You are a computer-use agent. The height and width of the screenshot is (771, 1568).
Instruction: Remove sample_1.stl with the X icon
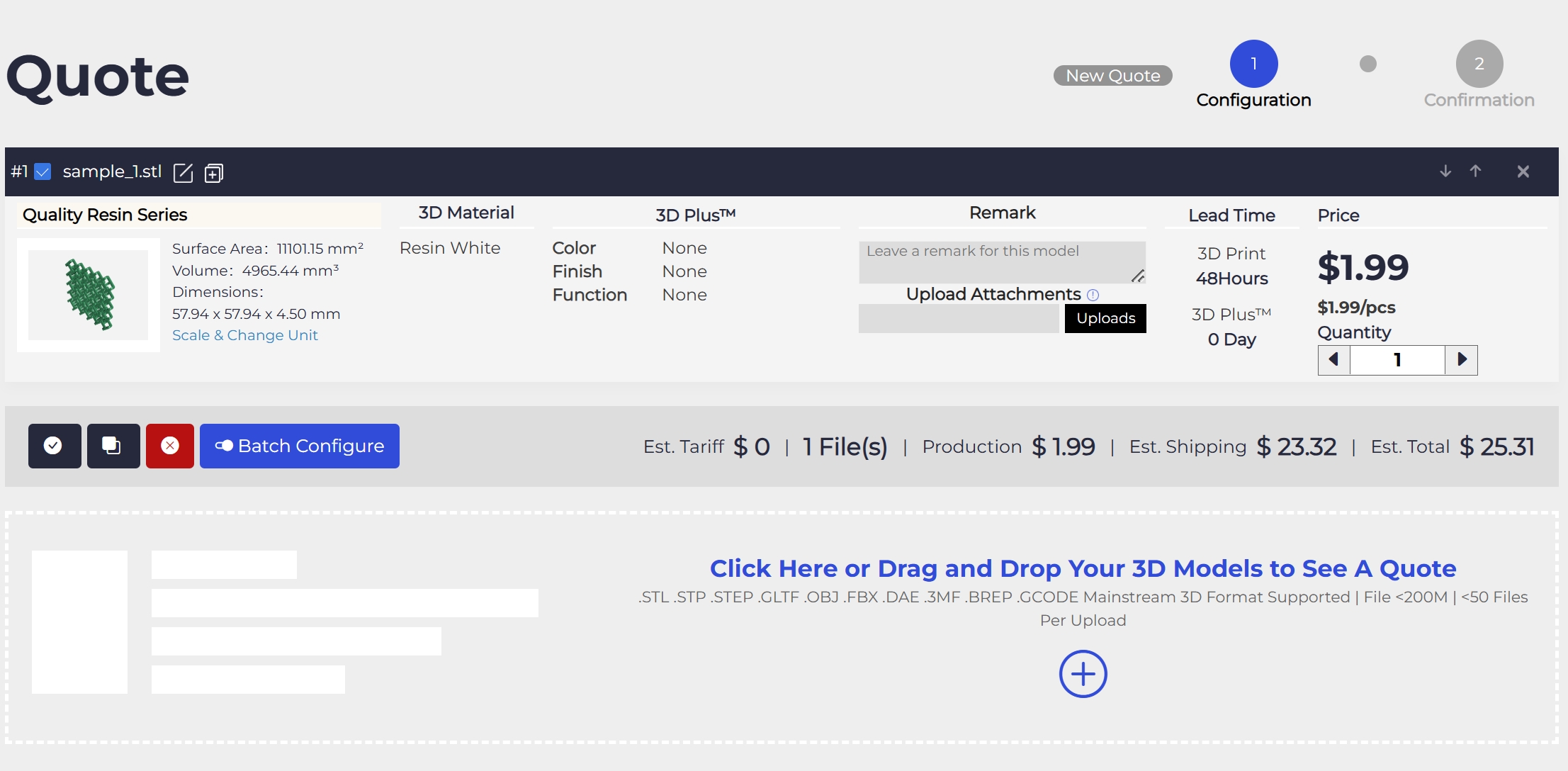pyautogui.click(x=1523, y=171)
